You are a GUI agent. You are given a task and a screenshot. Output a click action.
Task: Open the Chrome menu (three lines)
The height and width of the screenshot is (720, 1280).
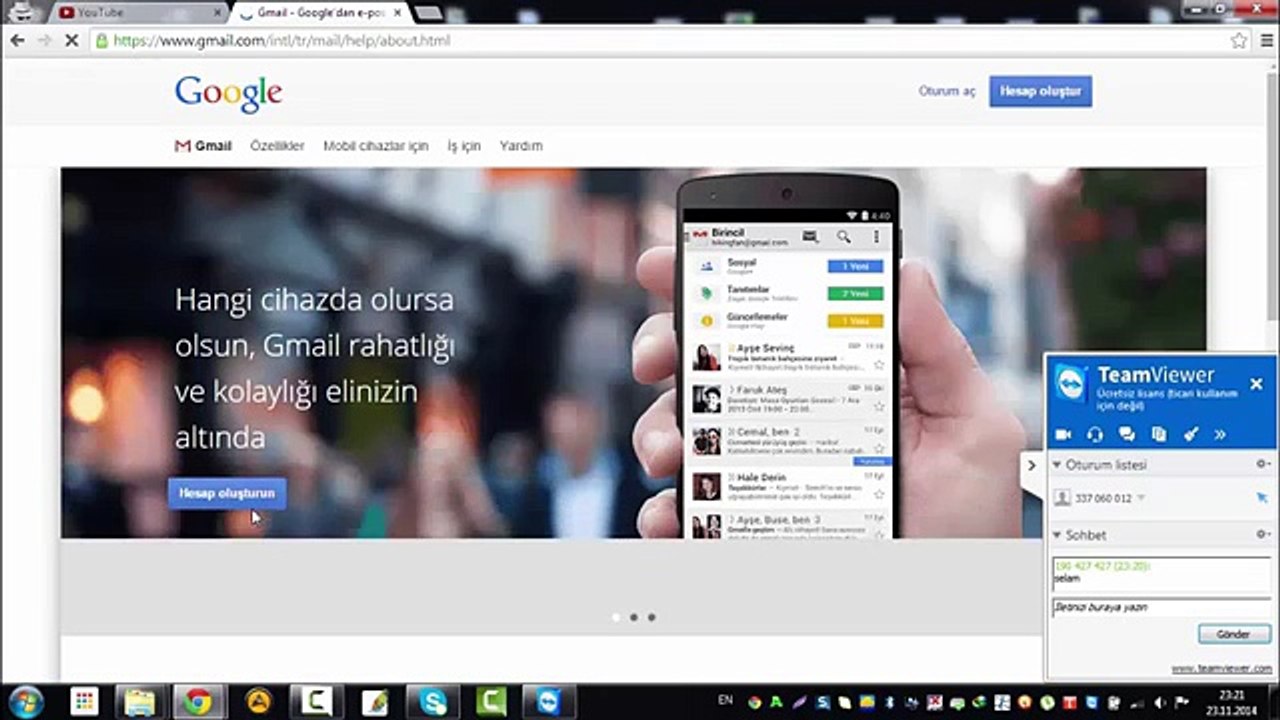(1267, 41)
